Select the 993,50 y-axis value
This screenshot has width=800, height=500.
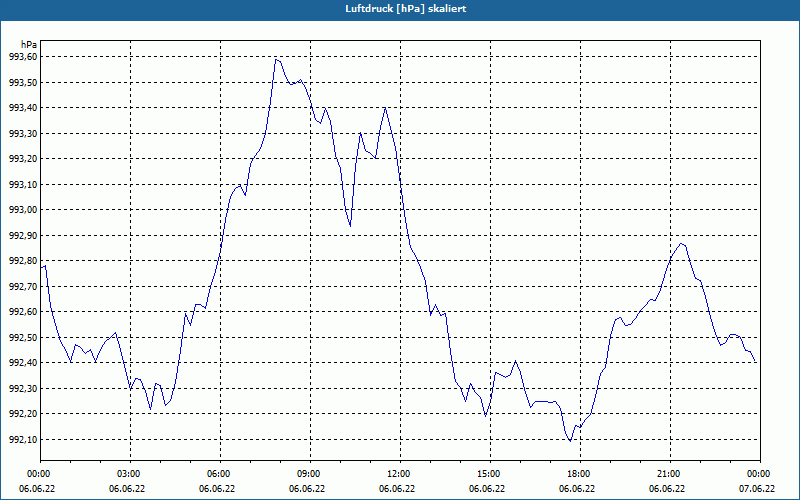(x=23, y=82)
